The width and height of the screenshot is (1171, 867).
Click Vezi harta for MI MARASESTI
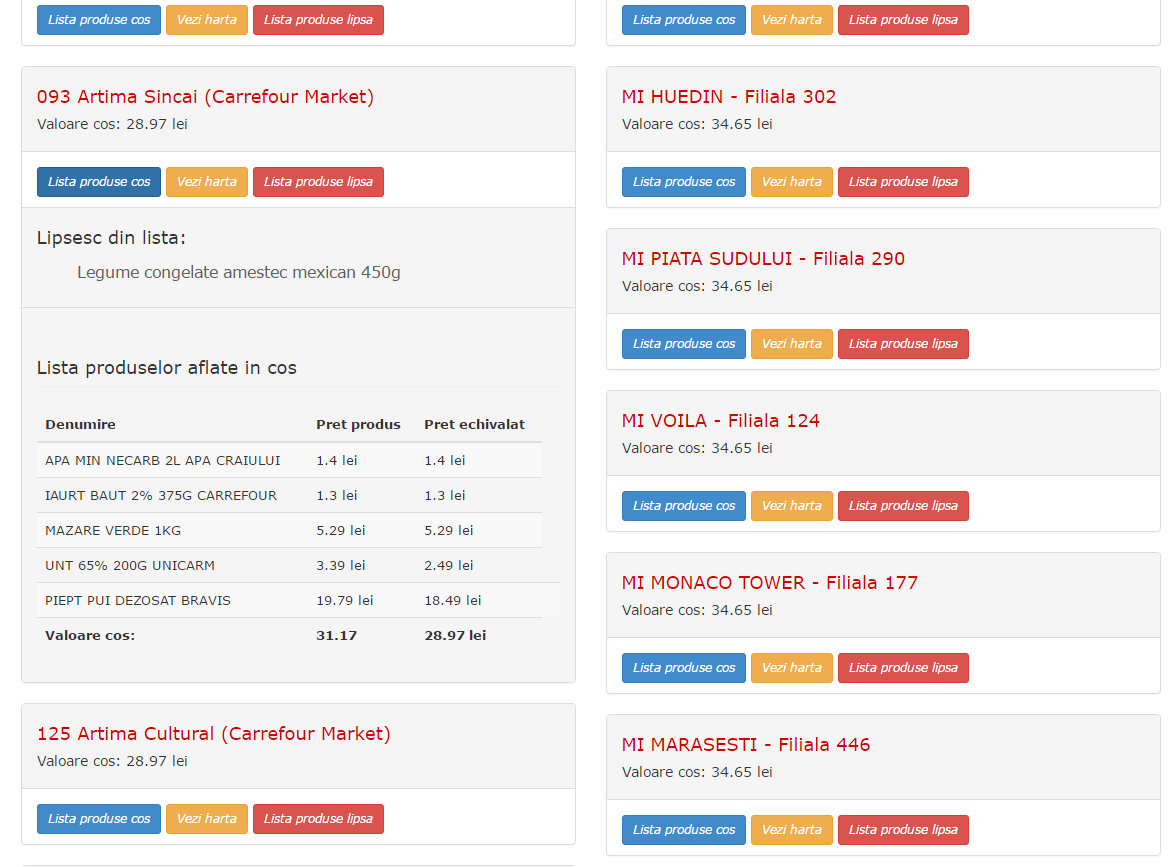point(792,830)
